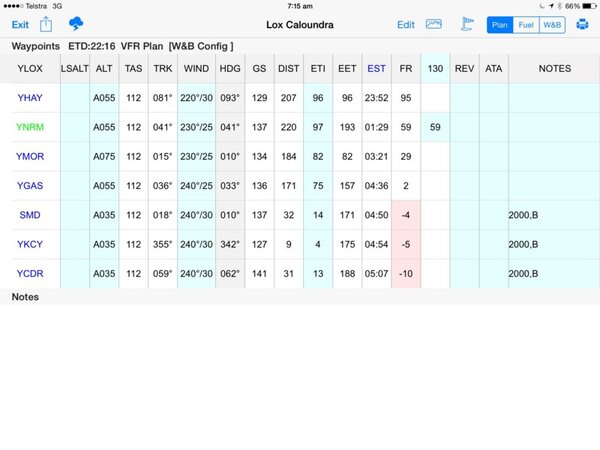Tap the flag icon in toolbar
Viewport: 600px width, 450px height.
click(466, 24)
